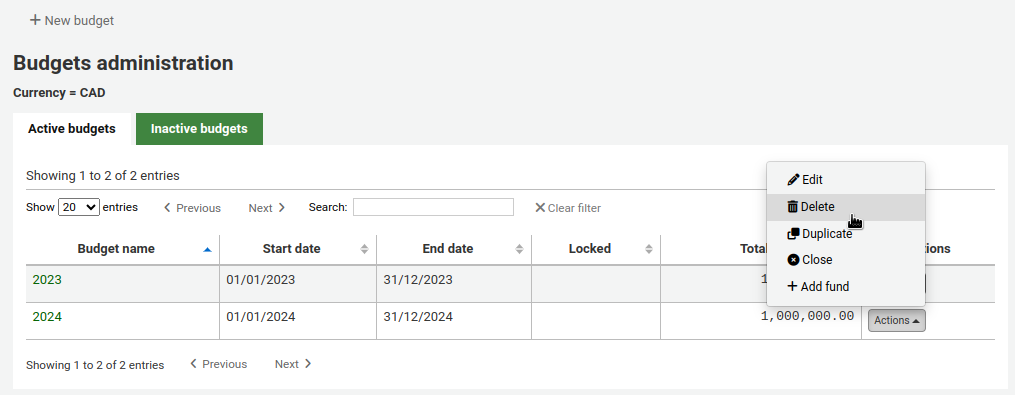Sort by the Start date column
This screenshot has height=395, width=1015.
(298, 249)
